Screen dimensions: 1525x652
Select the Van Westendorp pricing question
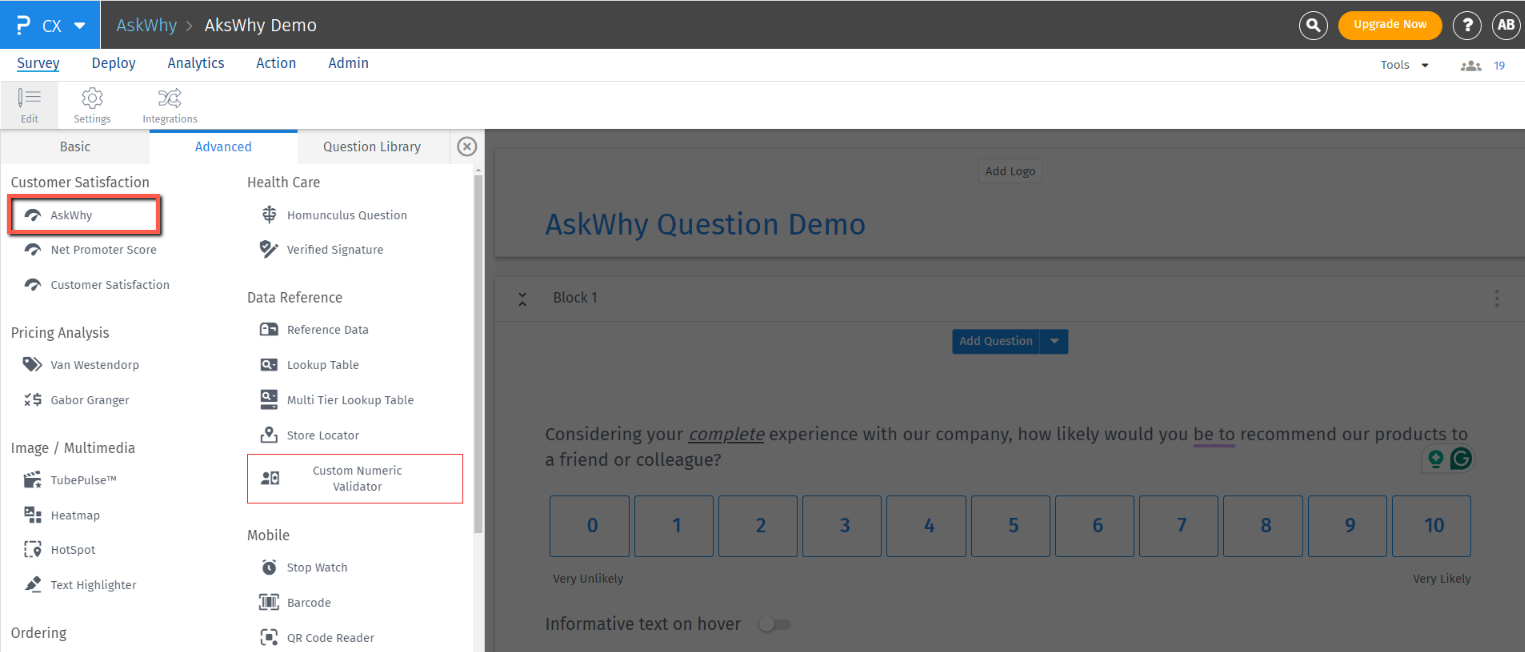pyautogui.click(x=94, y=364)
